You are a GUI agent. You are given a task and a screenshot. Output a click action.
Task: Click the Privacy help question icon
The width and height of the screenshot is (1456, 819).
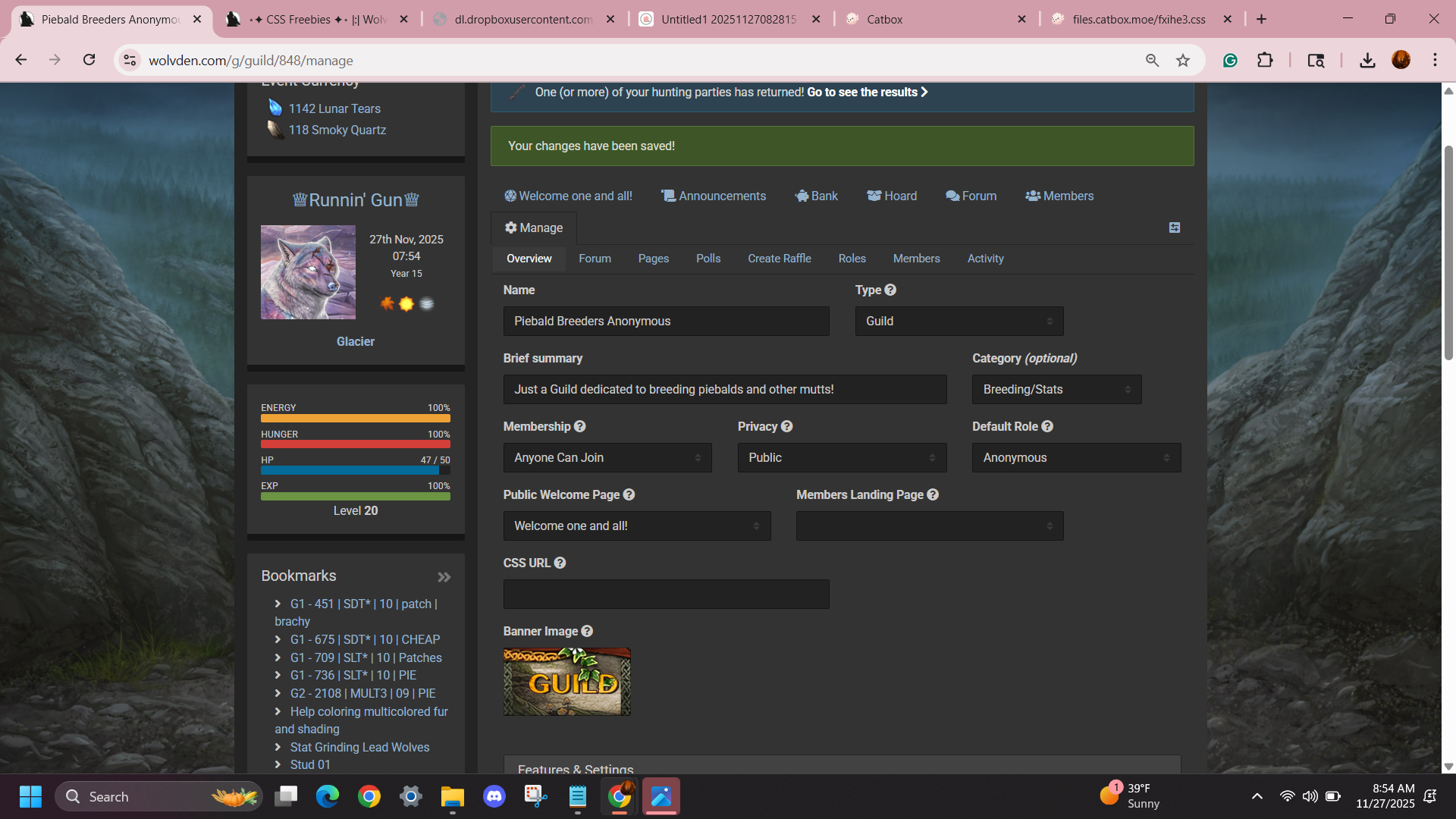click(x=786, y=426)
